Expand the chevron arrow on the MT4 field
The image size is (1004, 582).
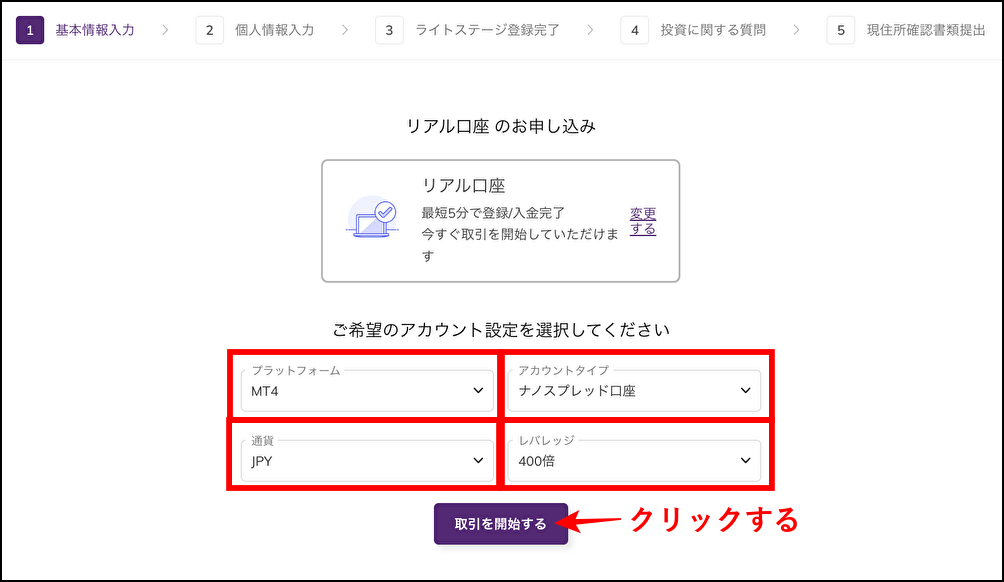479,391
